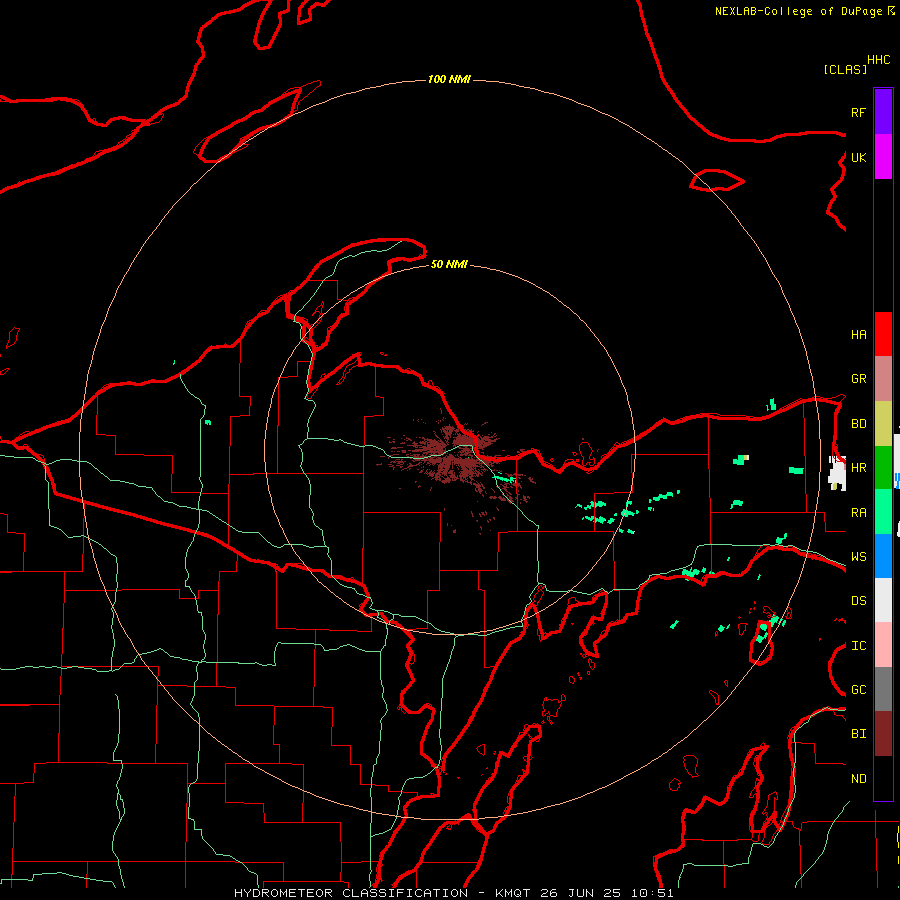900x900 pixels.
Task: Click the 10:51 timestamp
Action: [x=652, y=893]
